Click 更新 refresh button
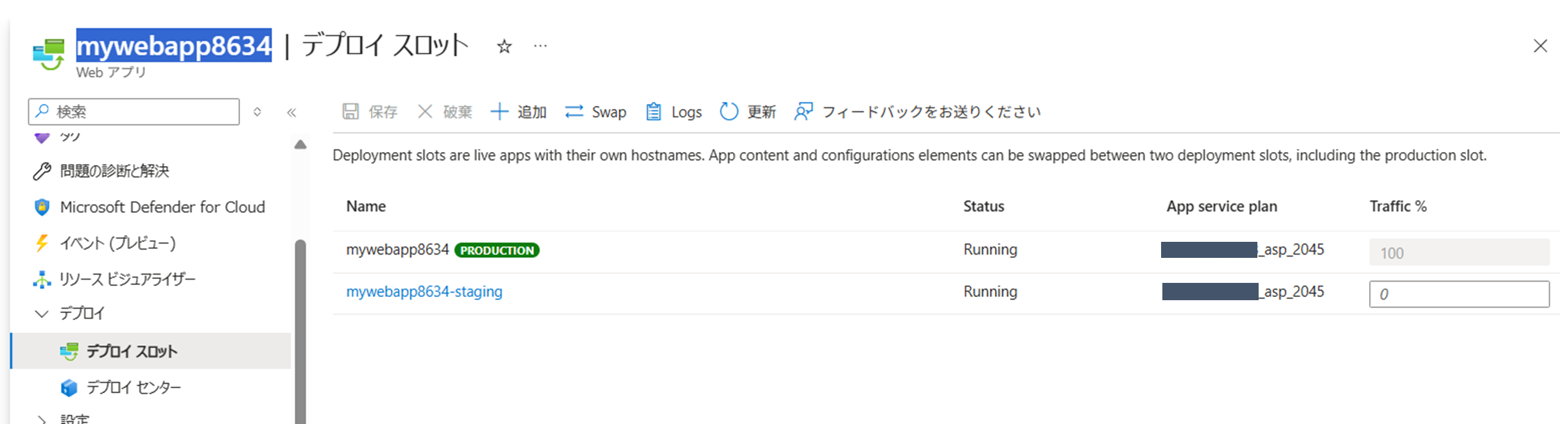 [x=748, y=112]
